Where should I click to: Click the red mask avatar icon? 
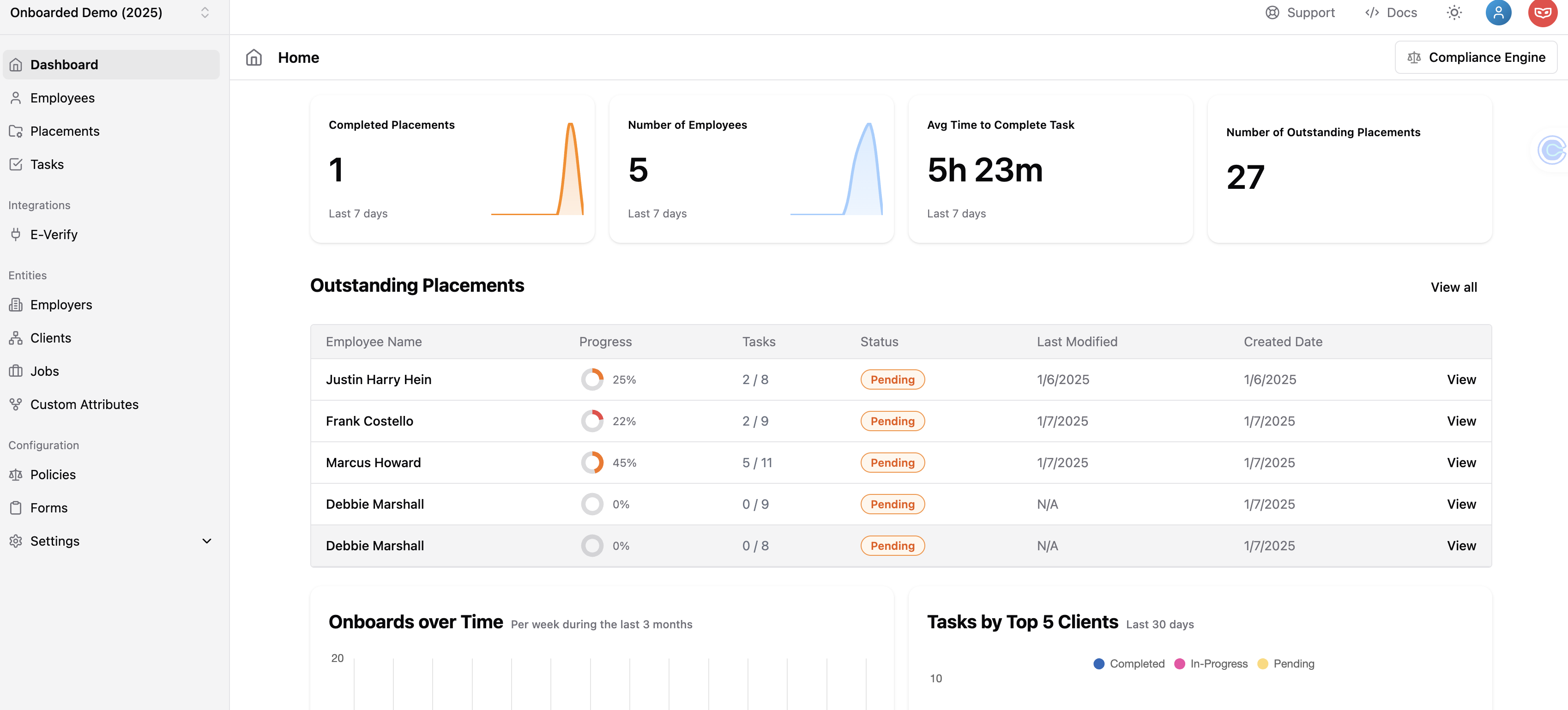coord(1543,13)
